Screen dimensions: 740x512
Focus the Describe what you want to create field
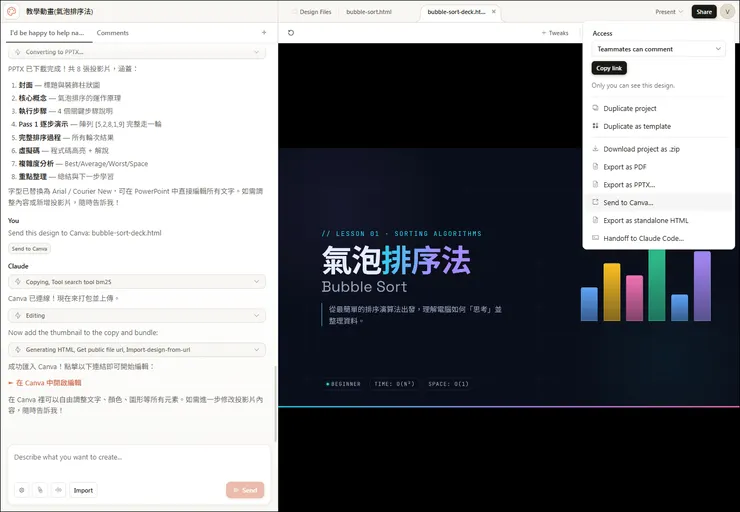(139, 457)
